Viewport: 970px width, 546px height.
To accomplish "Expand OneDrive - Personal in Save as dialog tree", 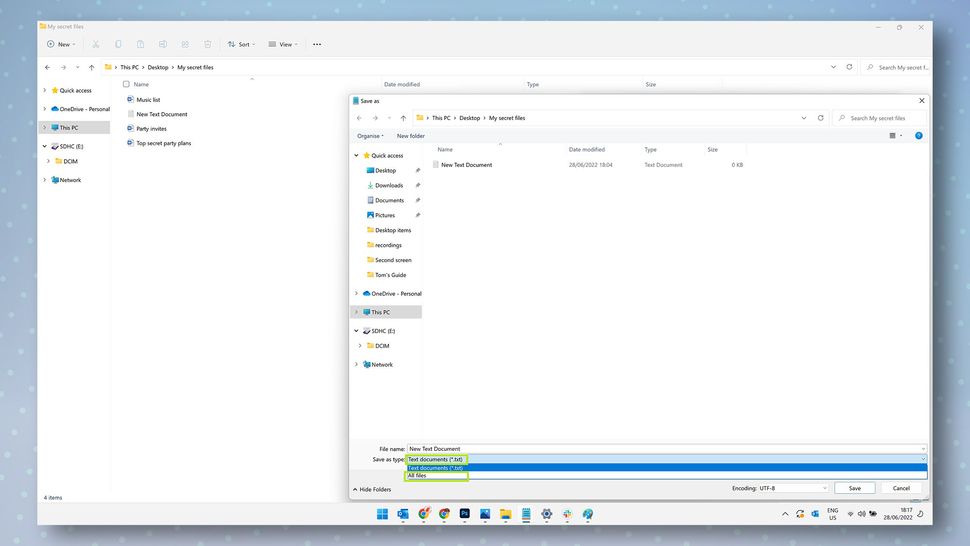I will pyautogui.click(x=356, y=294).
